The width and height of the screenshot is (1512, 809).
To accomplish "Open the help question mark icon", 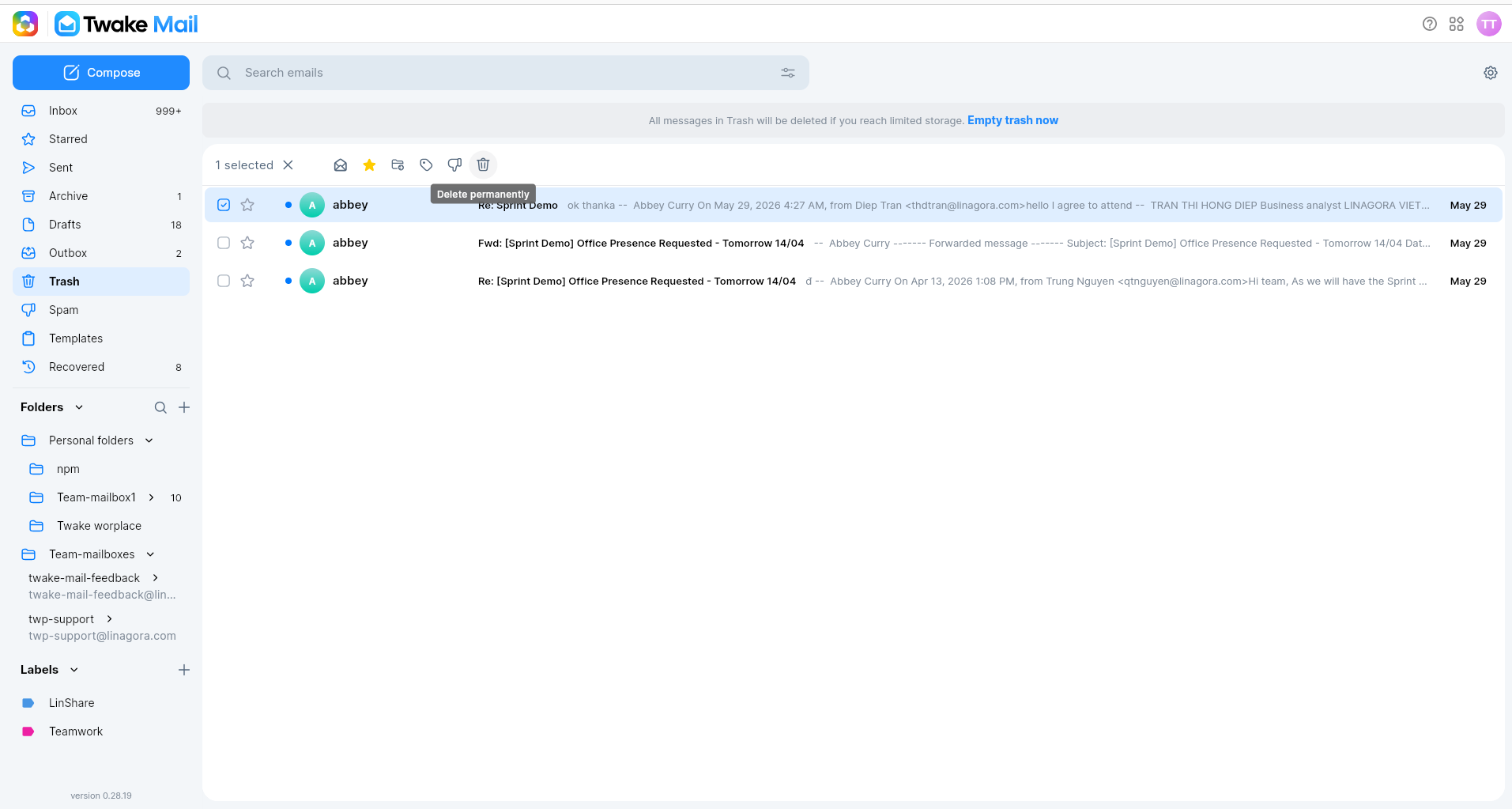I will pyautogui.click(x=1429, y=24).
